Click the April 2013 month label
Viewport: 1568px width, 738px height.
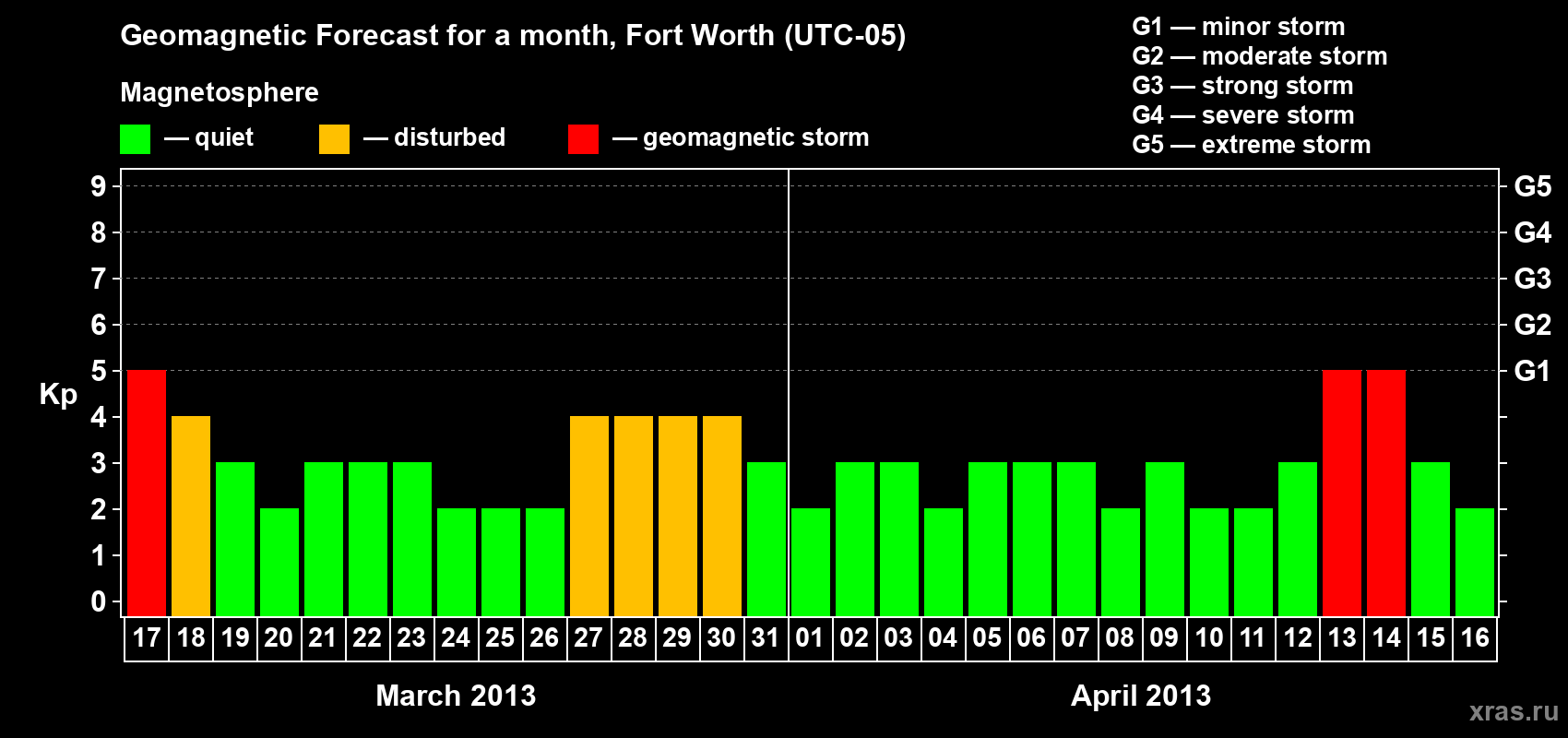(x=1141, y=696)
